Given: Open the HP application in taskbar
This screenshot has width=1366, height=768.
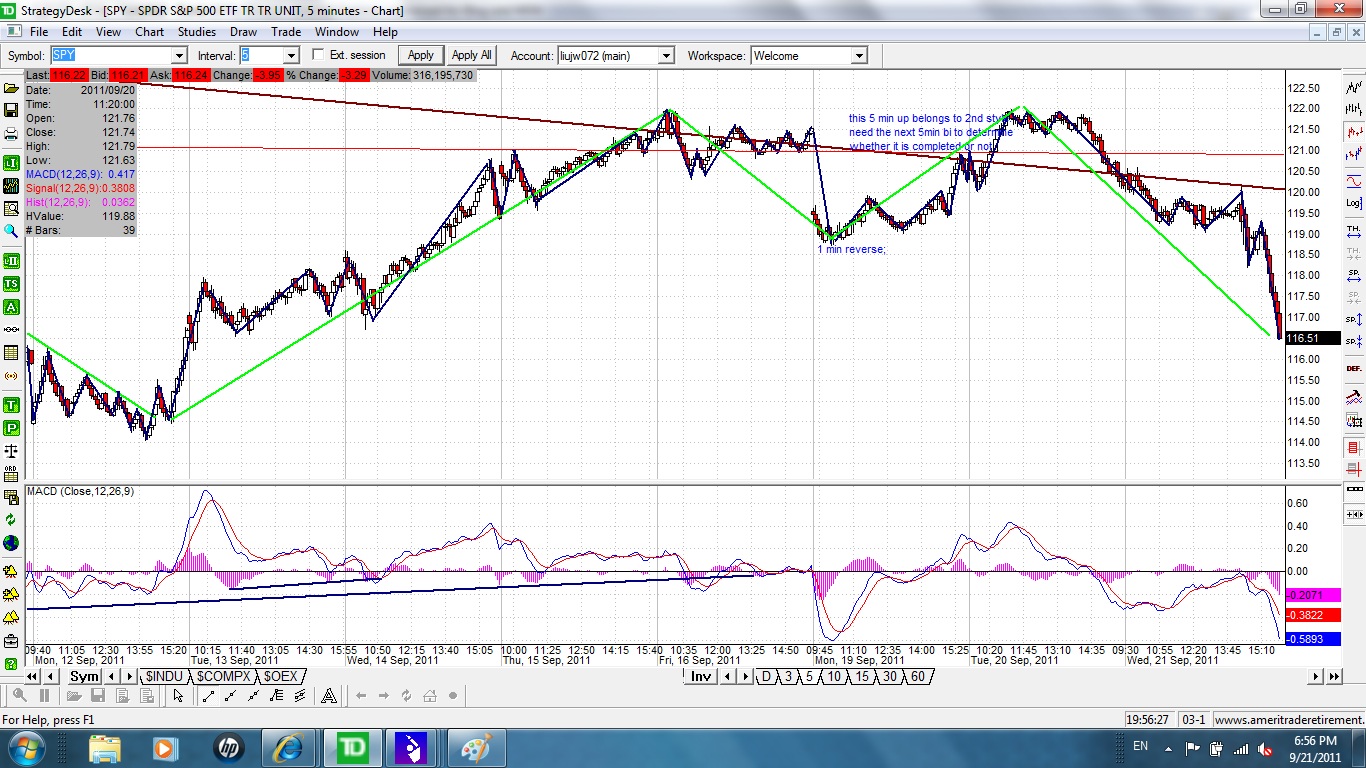Looking at the screenshot, I should 227,747.
